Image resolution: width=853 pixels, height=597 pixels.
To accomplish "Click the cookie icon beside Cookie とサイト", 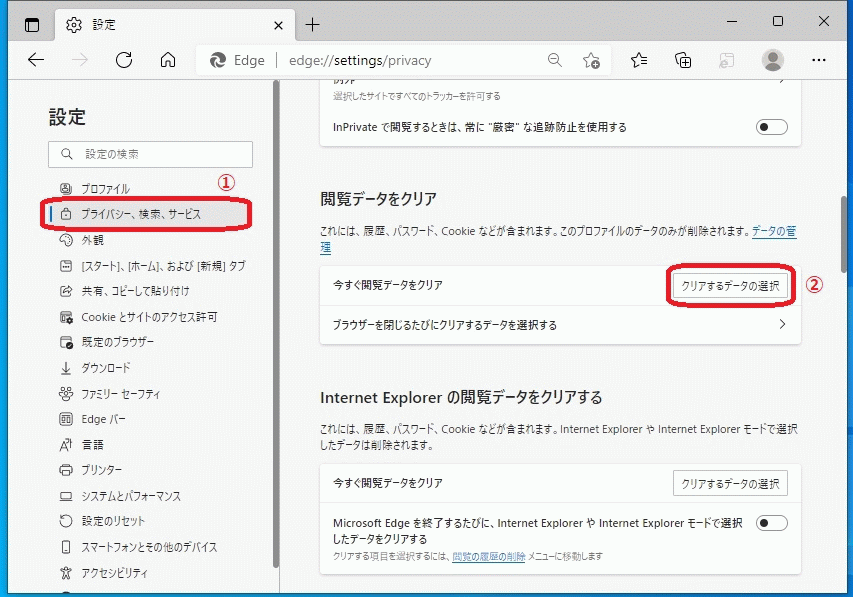I will coord(66,317).
